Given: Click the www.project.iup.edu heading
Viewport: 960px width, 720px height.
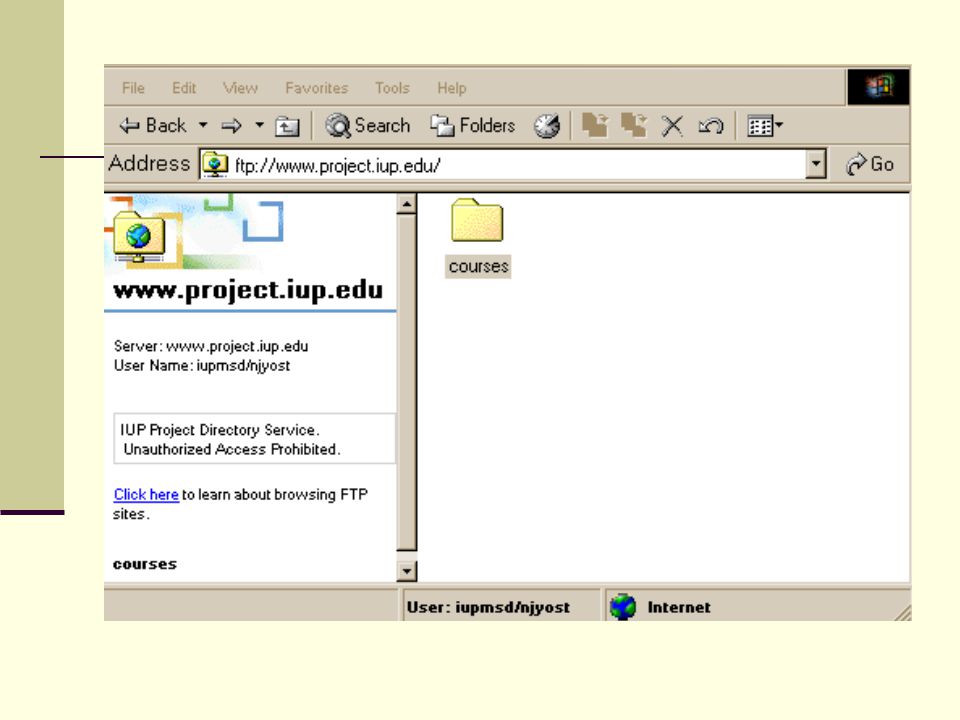Looking at the screenshot, I should pyautogui.click(x=248, y=290).
